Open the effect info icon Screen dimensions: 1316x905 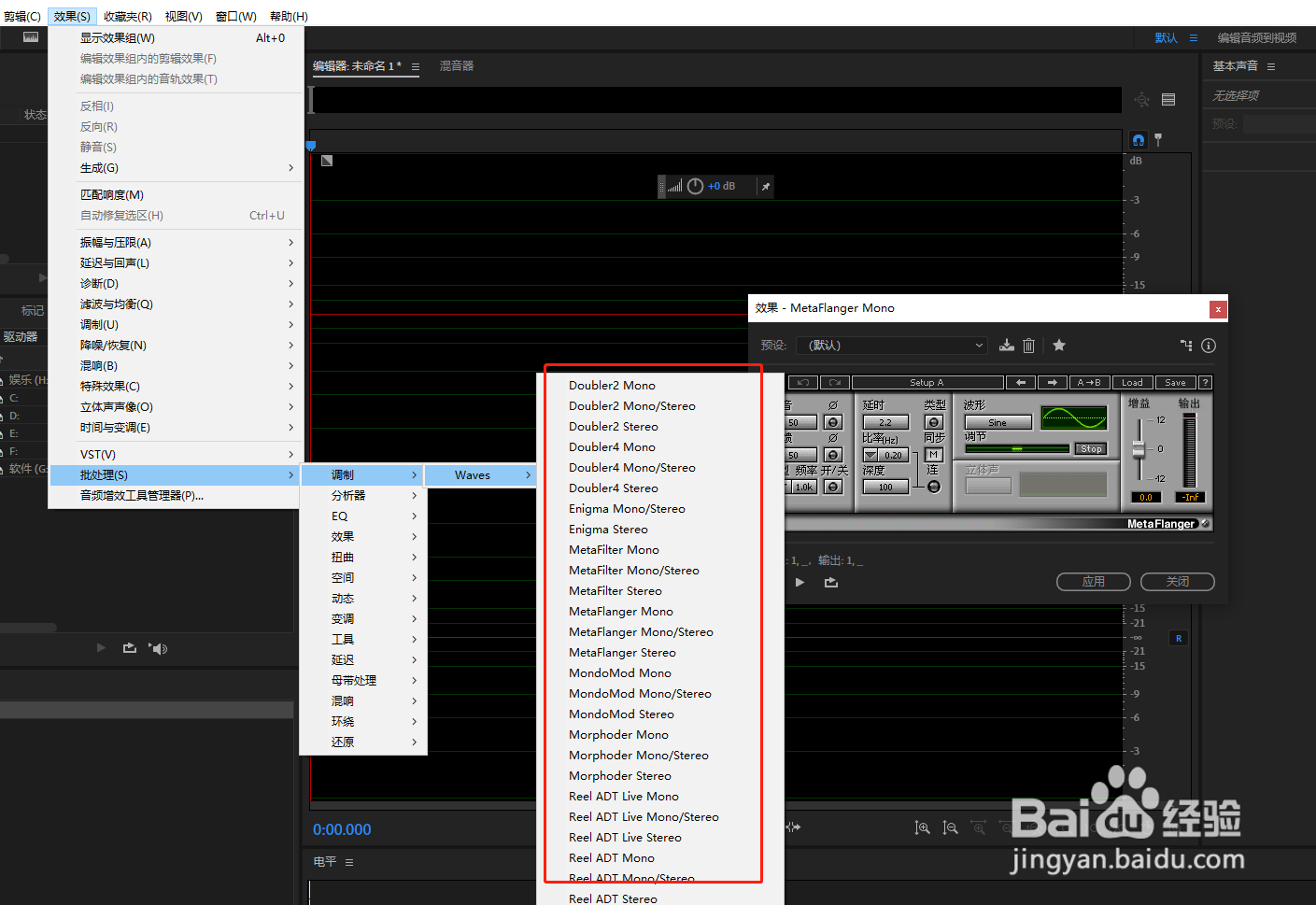[x=1209, y=346]
